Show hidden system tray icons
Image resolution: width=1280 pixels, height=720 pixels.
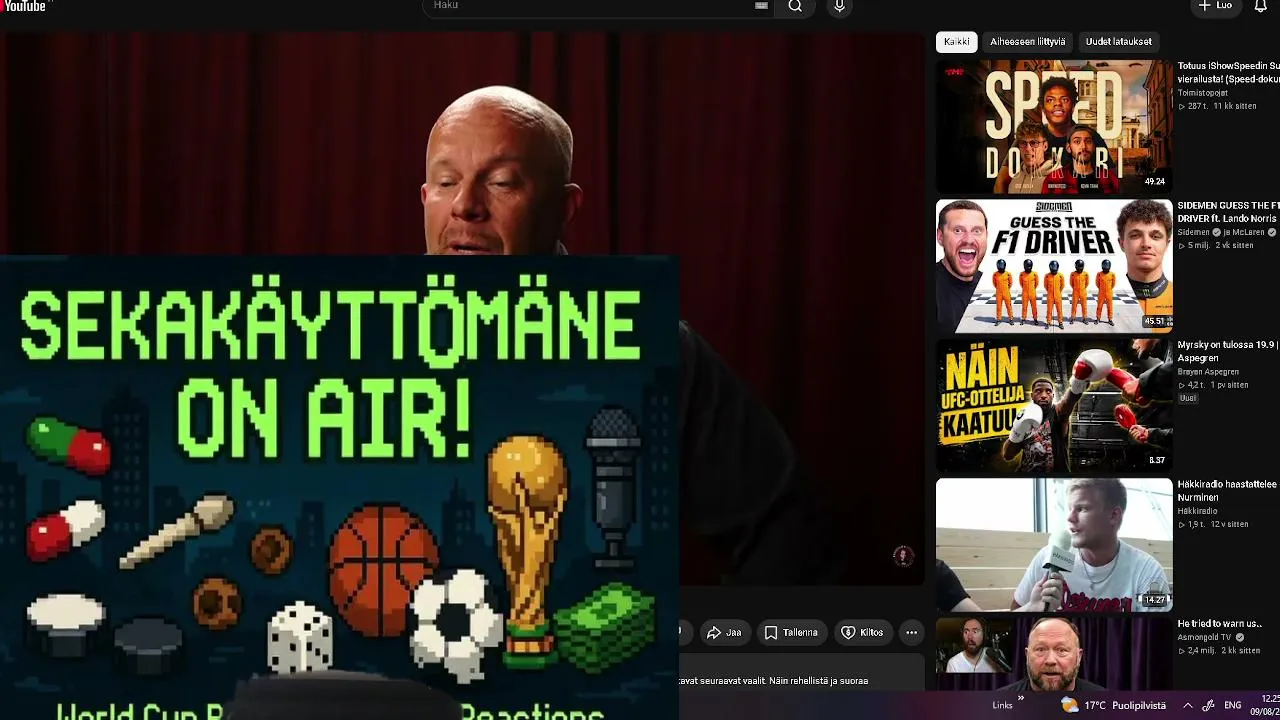(1187, 705)
